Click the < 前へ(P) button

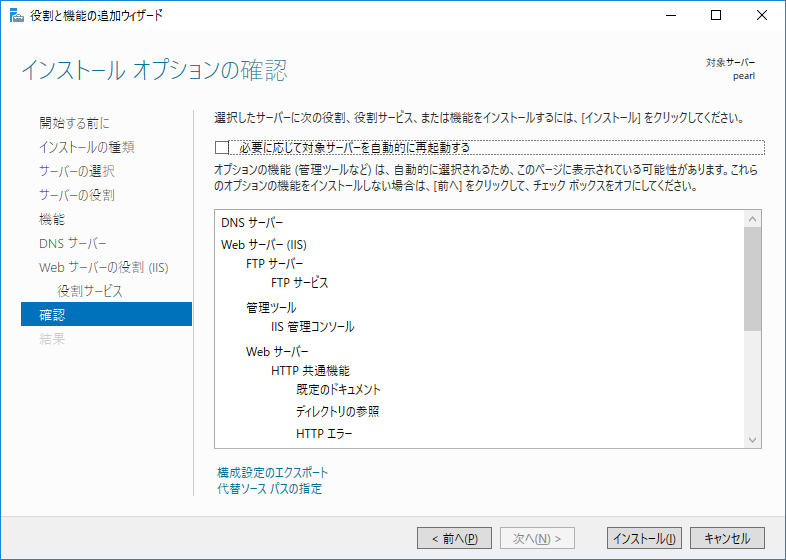pyautogui.click(x=454, y=538)
